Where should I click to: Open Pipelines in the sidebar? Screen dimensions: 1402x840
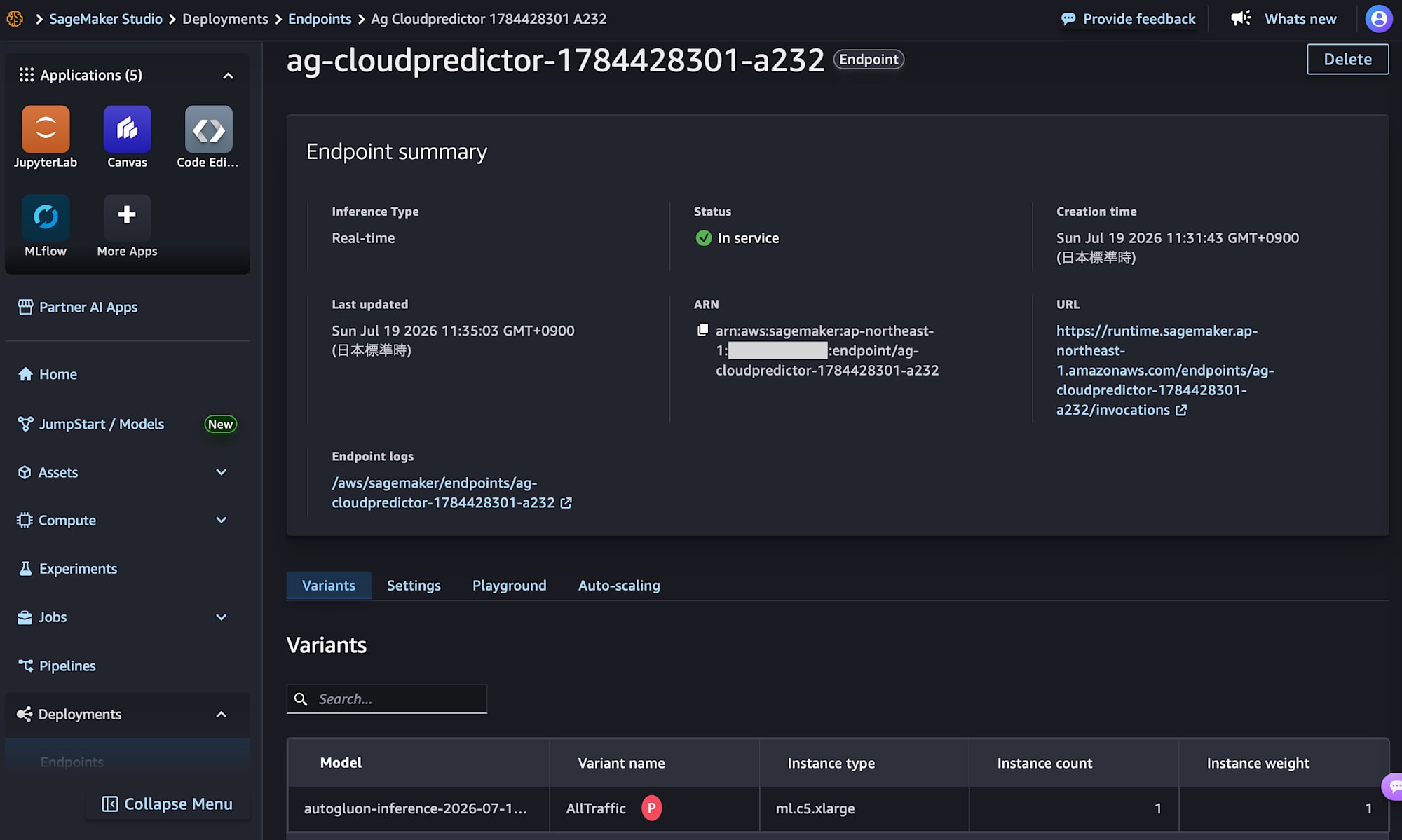coord(67,666)
